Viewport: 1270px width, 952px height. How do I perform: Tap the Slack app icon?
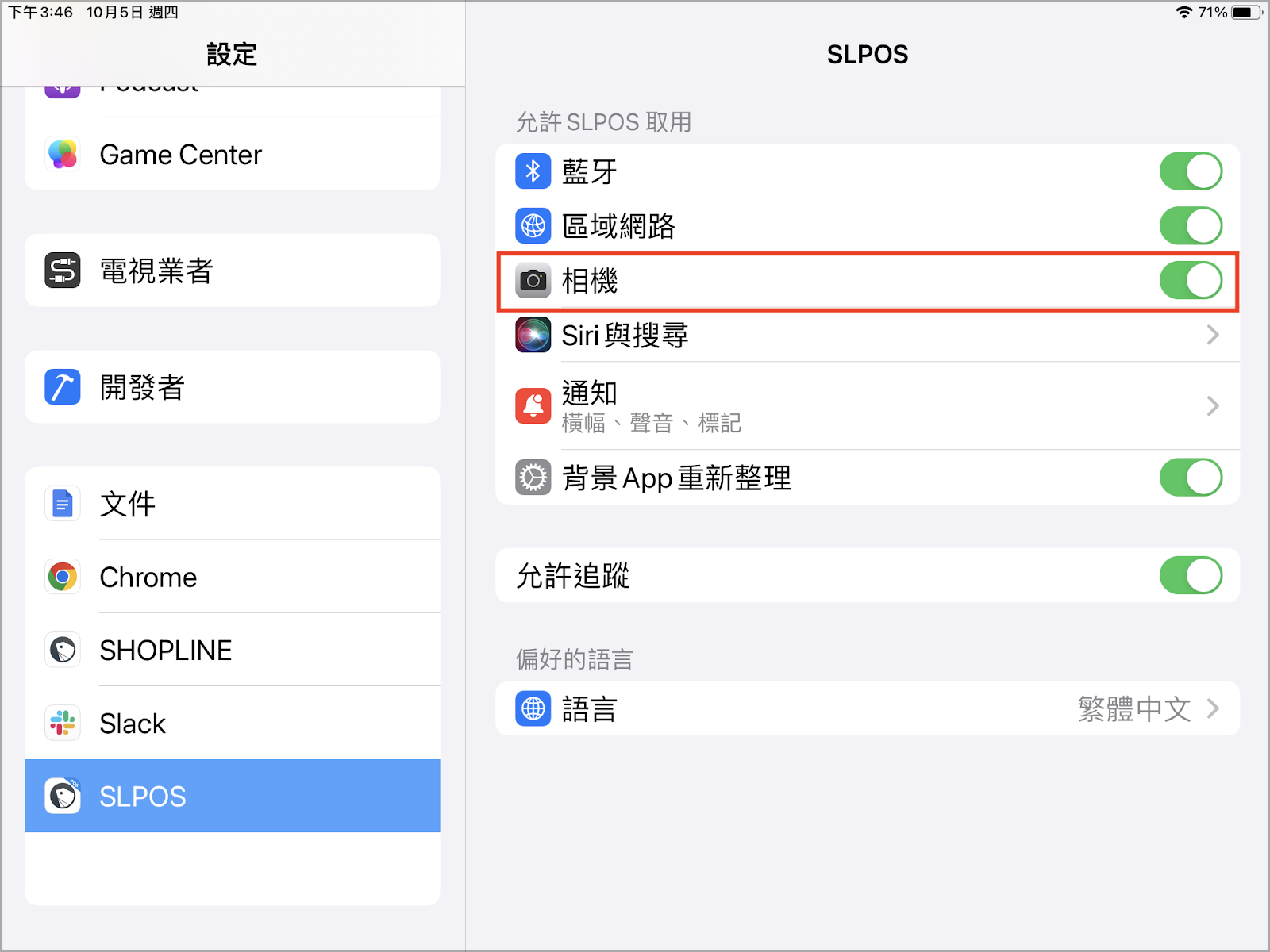point(63,723)
